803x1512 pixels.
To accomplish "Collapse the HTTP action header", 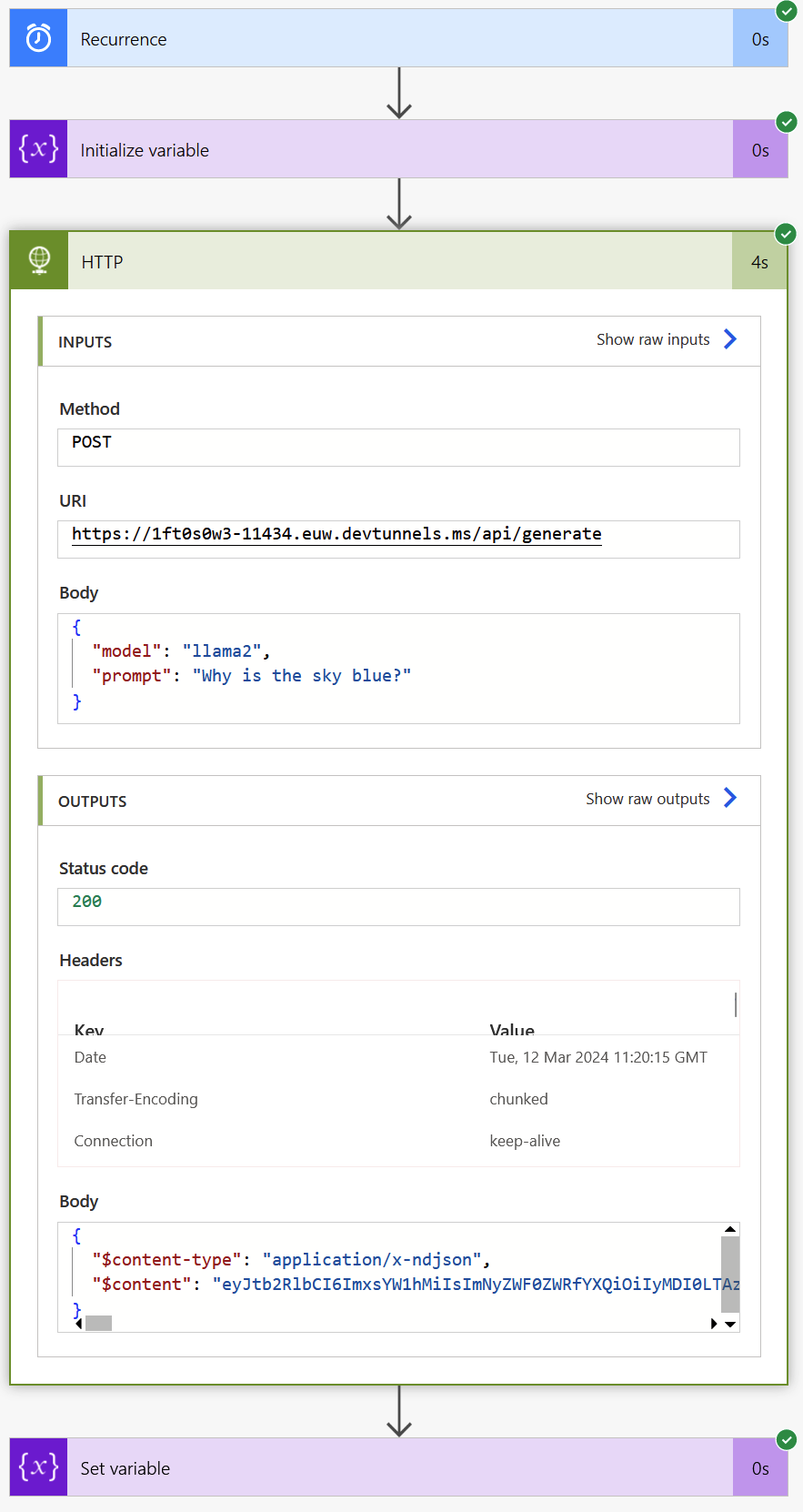I will [x=400, y=261].
